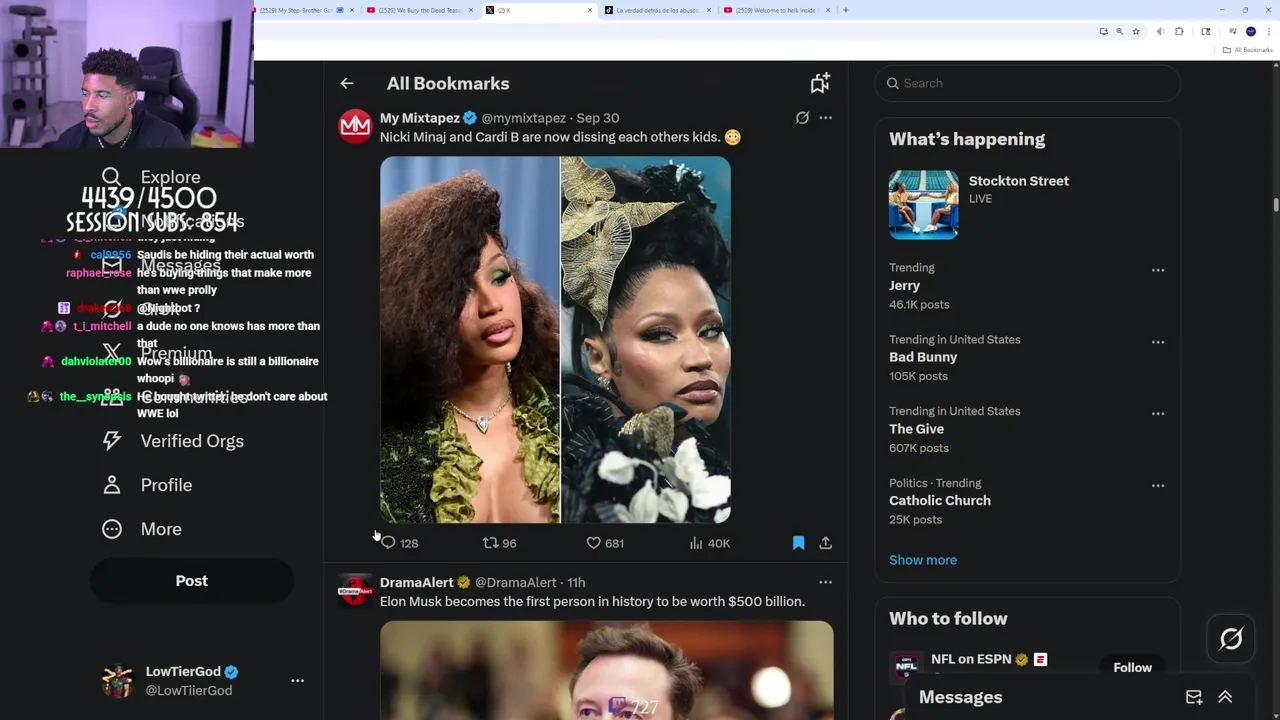Open Verified Orgs in sidebar
Screen dimensions: 1280x720
173,441
